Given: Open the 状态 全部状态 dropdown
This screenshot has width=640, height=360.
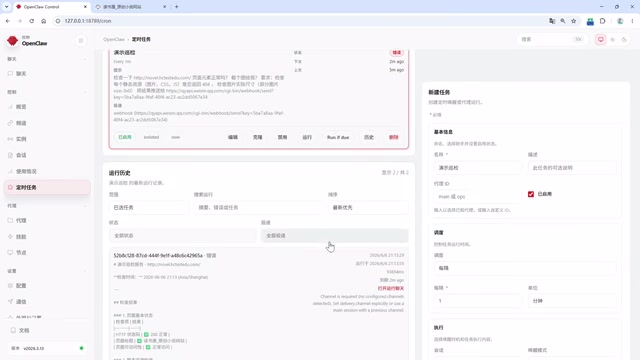Looking at the screenshot, I should (x=183, y=236).
